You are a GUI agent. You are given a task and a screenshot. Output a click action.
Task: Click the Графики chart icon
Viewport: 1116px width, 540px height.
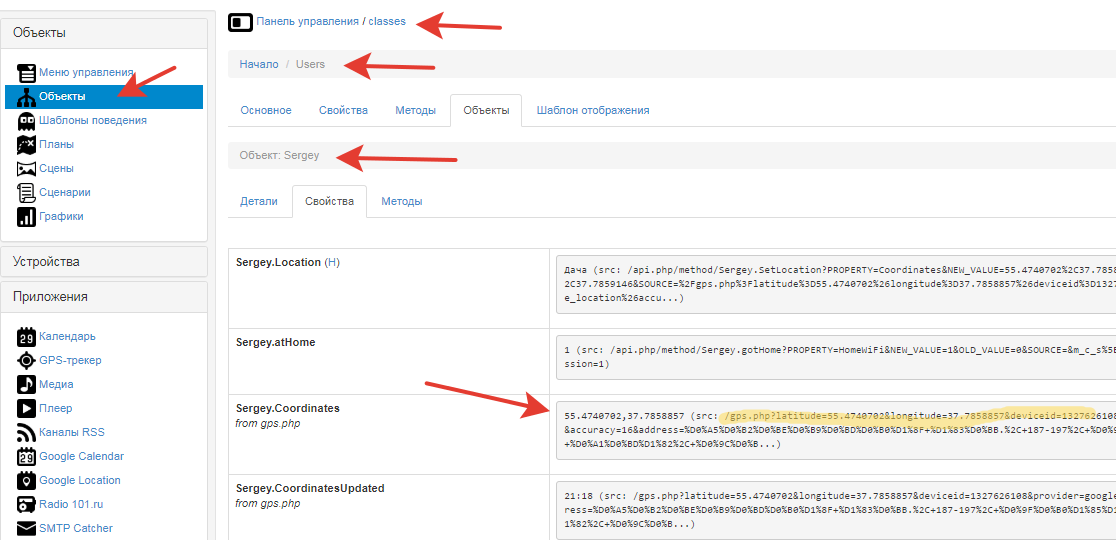[26, 217]
